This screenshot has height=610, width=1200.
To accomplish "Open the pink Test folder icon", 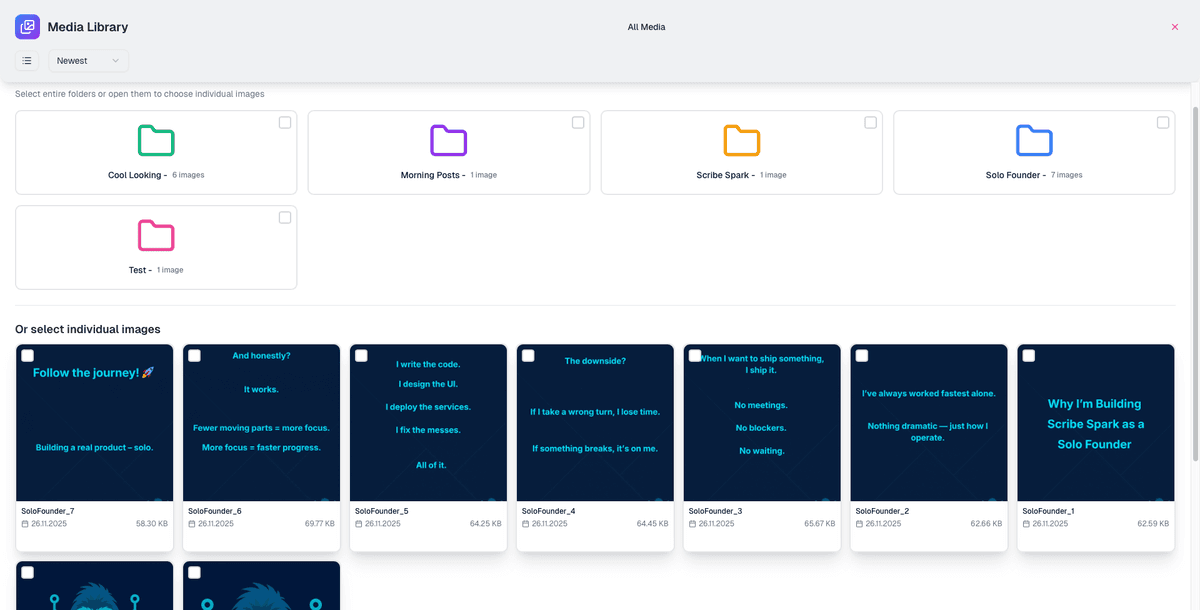I will [x=156, y=236].
